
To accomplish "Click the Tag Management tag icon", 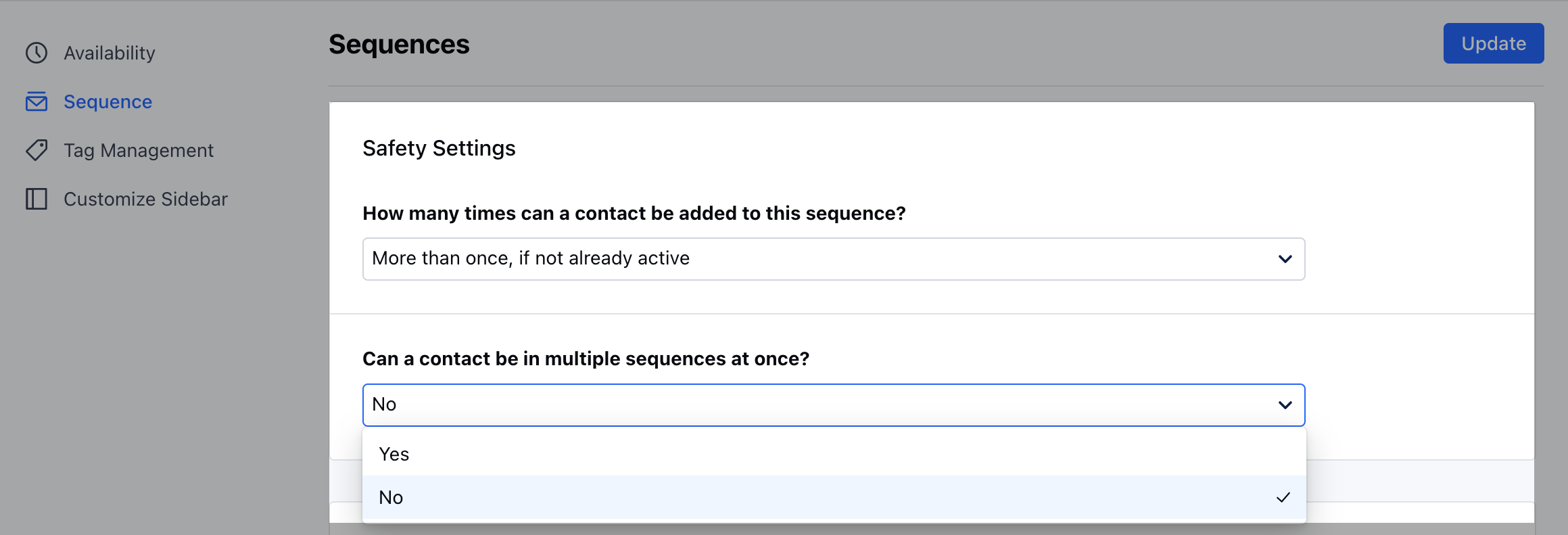I will [x=37, y=150].
